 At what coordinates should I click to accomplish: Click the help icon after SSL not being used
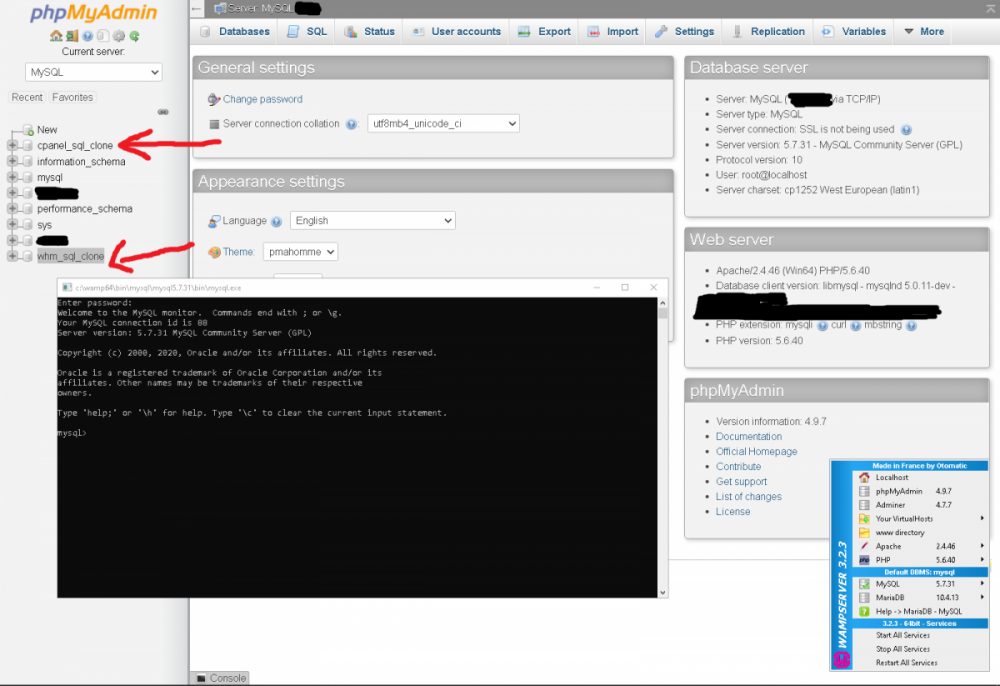tap(906, 130)
